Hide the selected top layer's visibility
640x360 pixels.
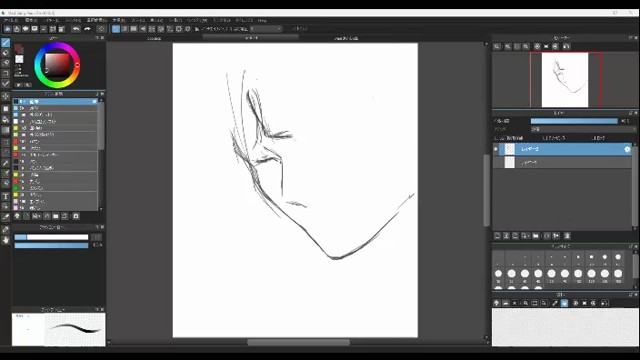point(496,149)
